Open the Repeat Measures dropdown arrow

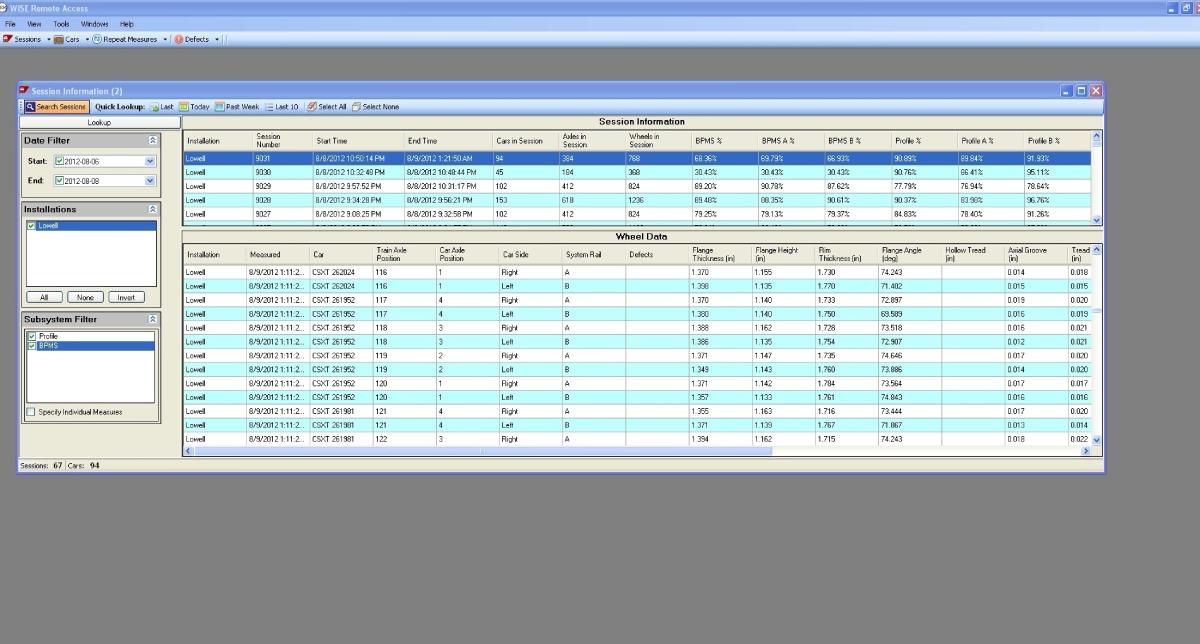[x=165, y=39]
